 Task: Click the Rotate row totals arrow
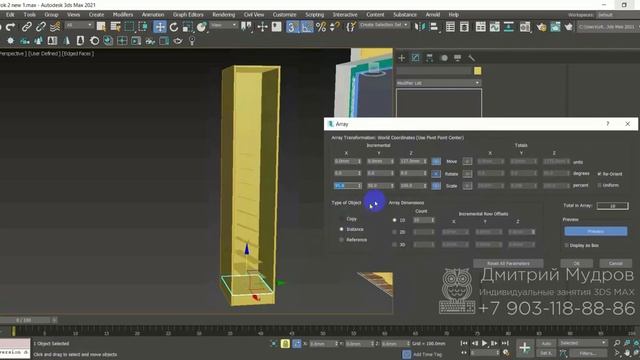coord(467,174)
